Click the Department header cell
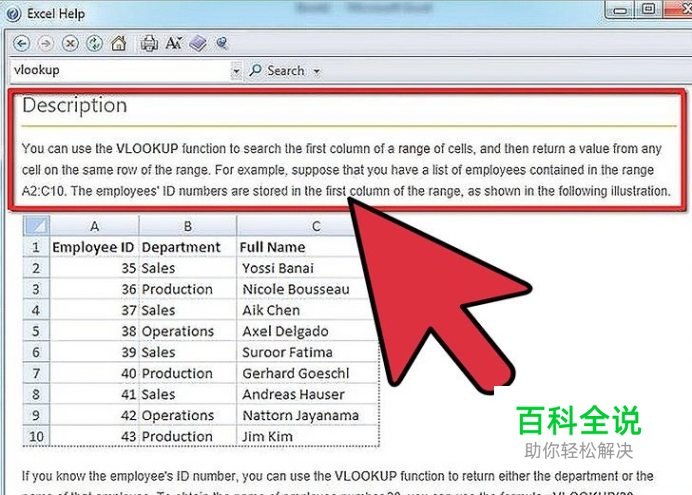The height and width of the screenshot is (495, 692). click(188, 248)
